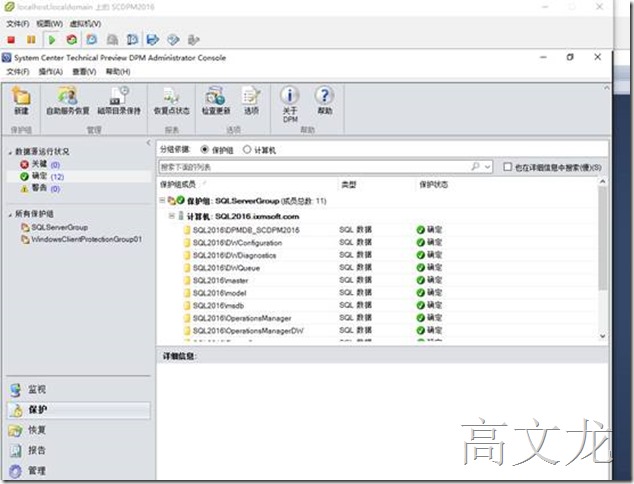Select row SQL2016\model

click(x=377, y=293)
